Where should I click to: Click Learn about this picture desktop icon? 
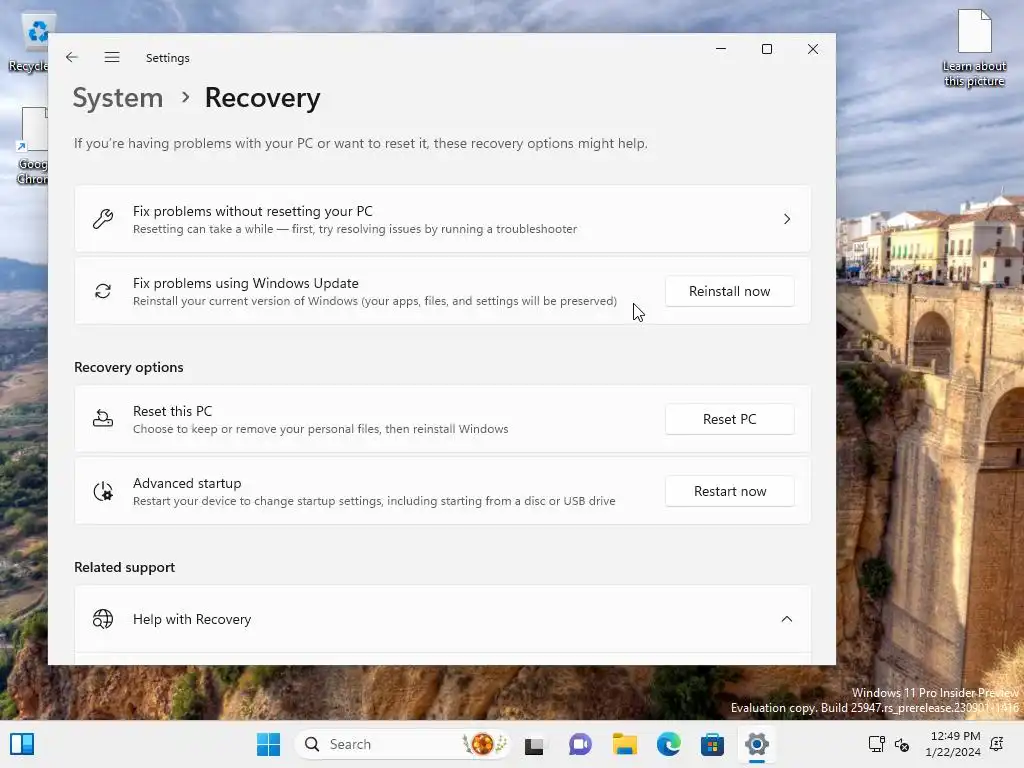pyautogui.click(x=974, y=48)
